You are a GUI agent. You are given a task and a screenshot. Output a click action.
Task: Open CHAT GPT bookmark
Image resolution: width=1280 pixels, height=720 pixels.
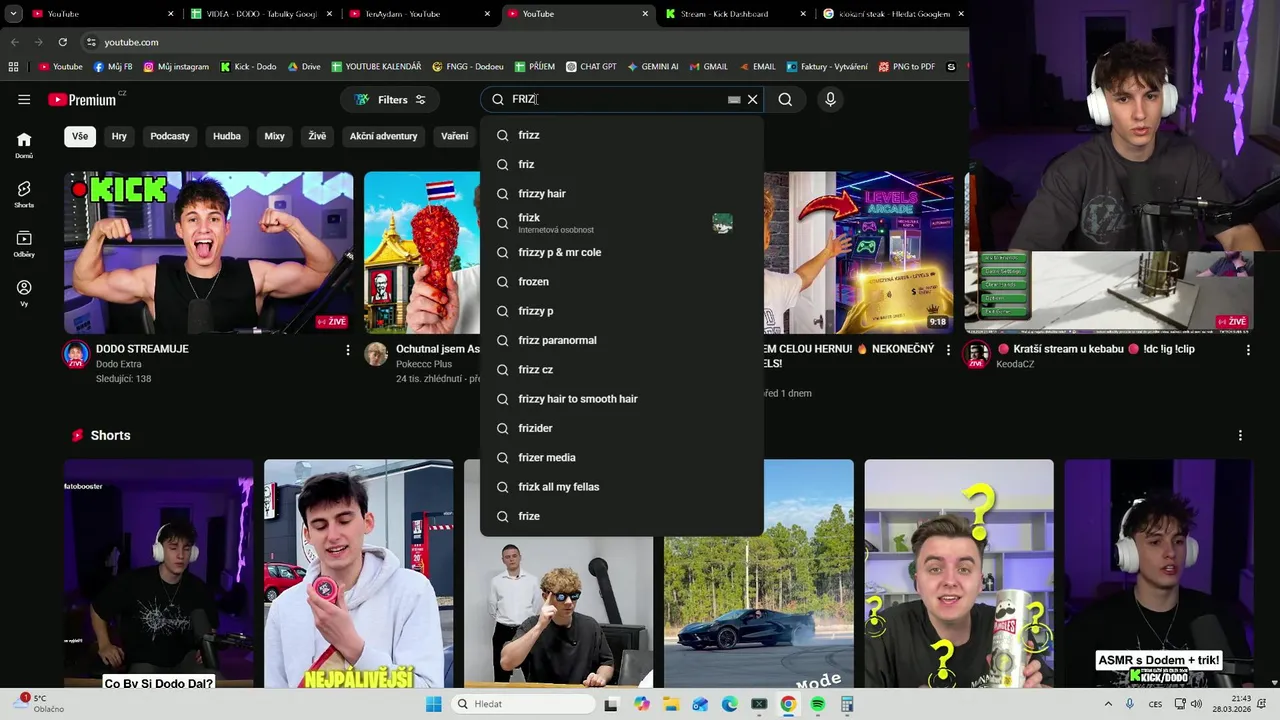591,67
